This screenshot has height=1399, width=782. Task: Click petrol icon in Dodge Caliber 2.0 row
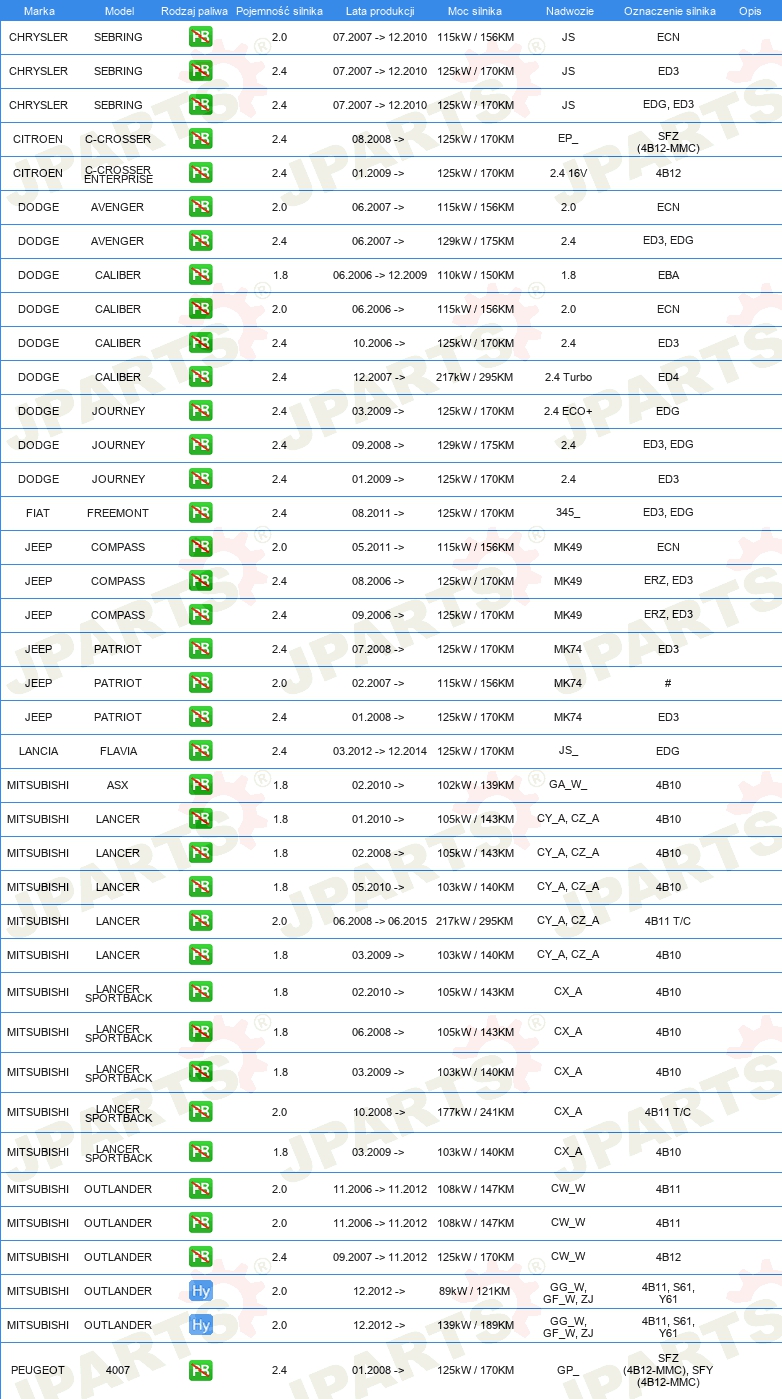click(200, 310)
